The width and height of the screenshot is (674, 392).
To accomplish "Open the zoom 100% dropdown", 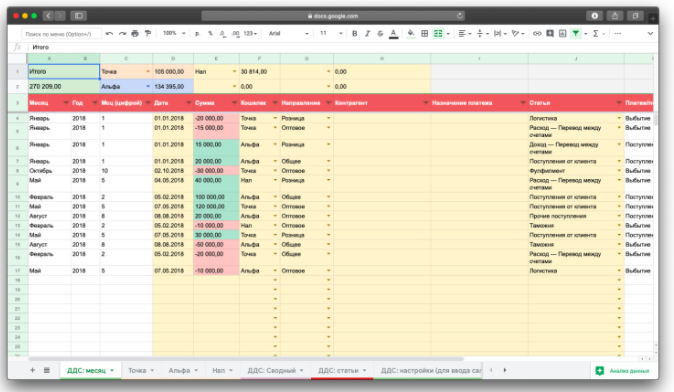I will coord(174,34).
